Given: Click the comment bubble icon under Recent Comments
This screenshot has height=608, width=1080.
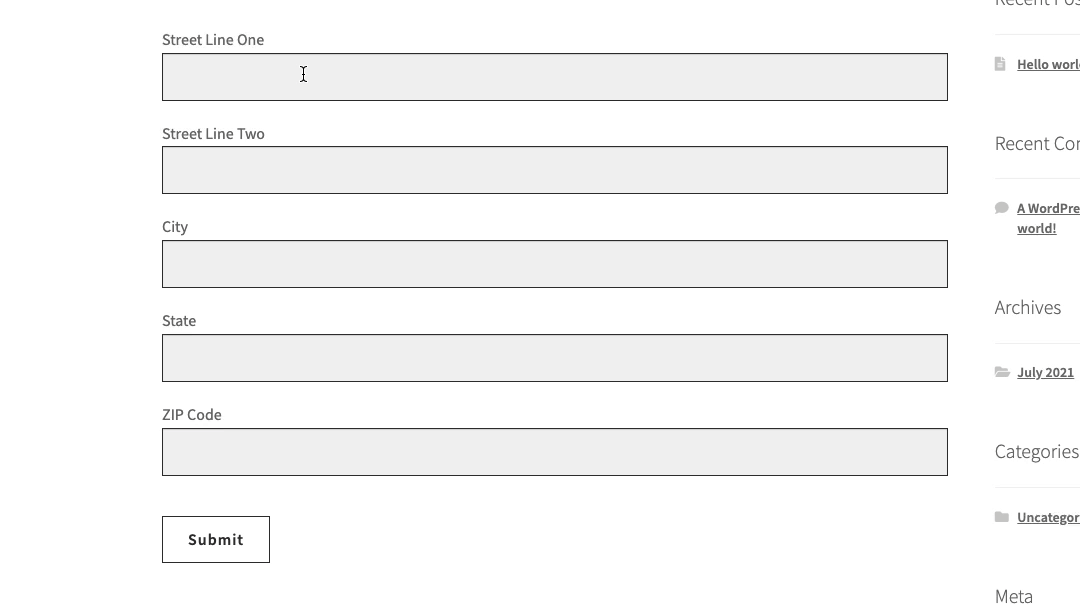Looking at the screenshot, I should pos(1001,207).
